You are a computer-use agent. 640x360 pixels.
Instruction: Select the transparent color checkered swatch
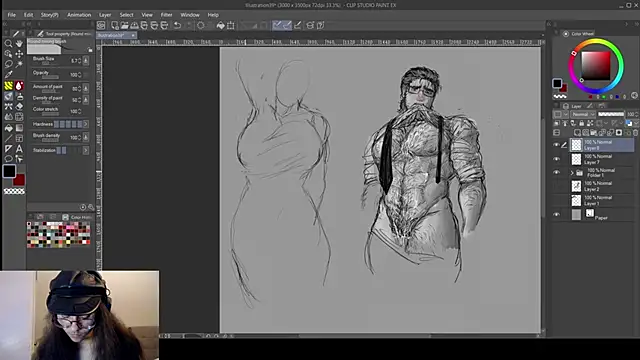tap(14, 191)
